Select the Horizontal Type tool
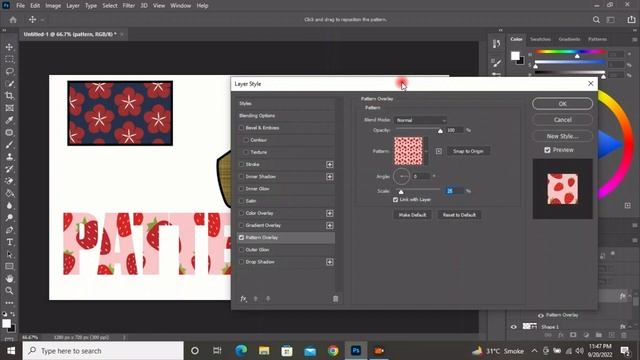This screenshot has width=640, height=360. (x=9, y=242)
